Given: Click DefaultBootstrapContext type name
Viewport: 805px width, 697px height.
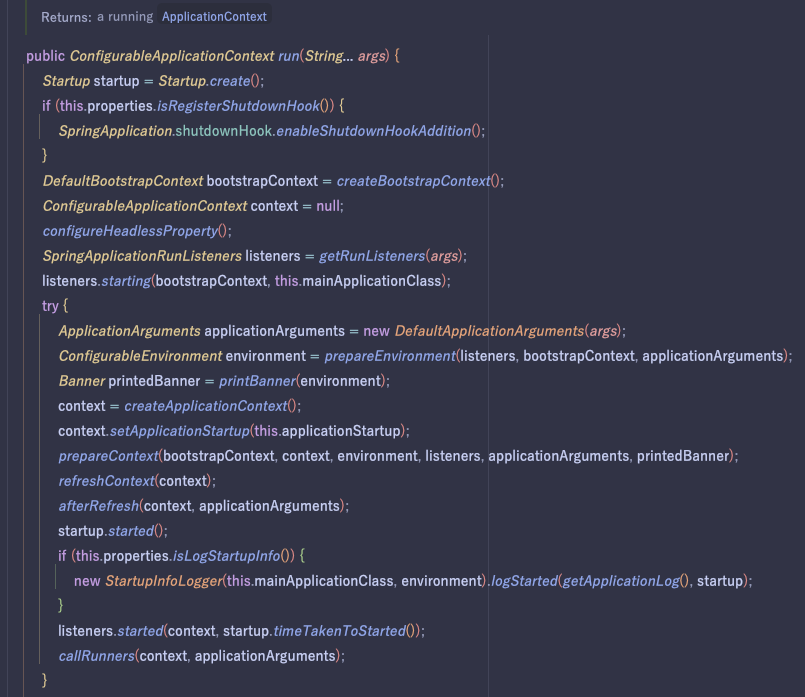Looking at the screenshot, I should click(123, 181).
